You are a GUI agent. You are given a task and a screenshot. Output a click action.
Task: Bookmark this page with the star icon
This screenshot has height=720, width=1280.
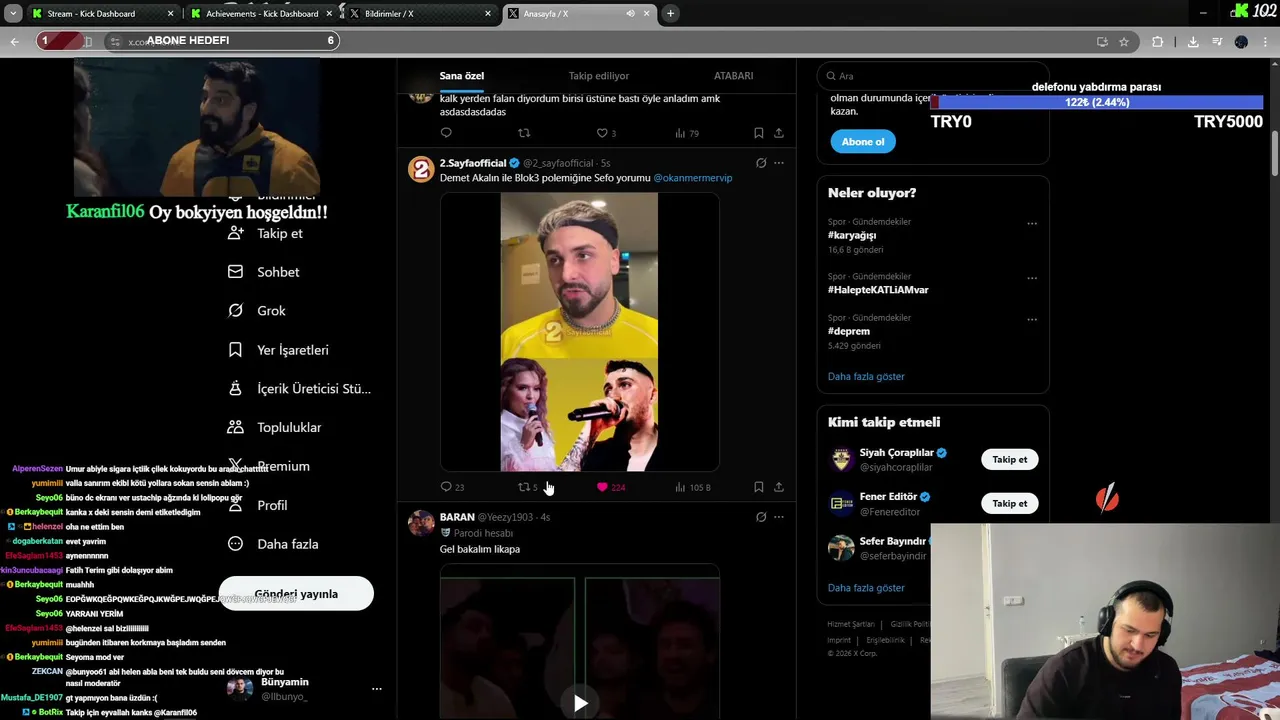click(1124, 42)
